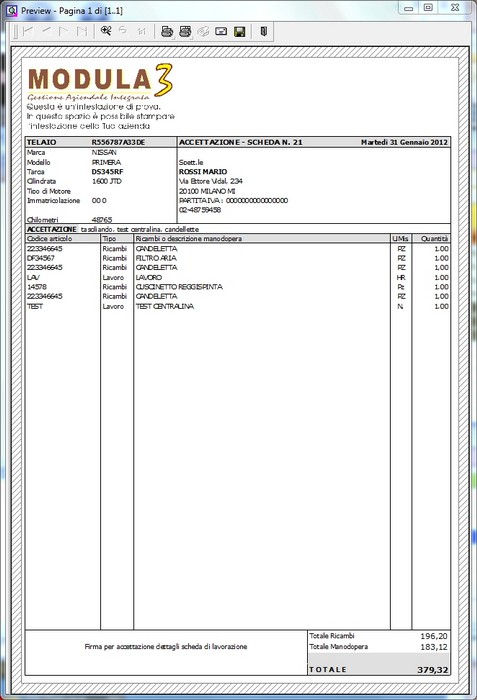477x700 pixels.
Task: Click the date 'Martedì 31 Gennaio 2012'
Action: [404, 142]
